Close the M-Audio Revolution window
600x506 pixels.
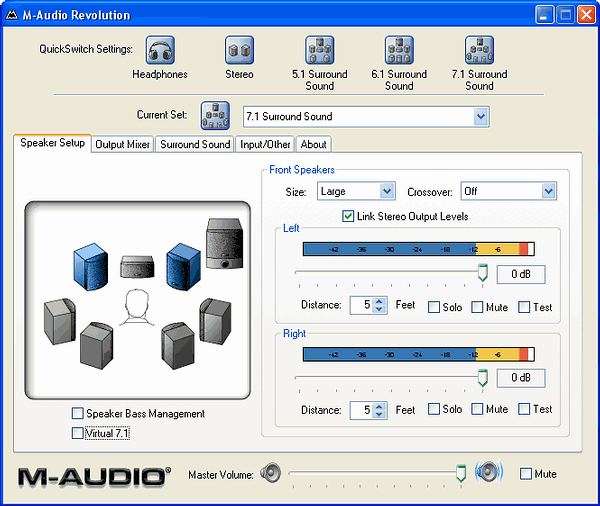[x=586, y=15]
